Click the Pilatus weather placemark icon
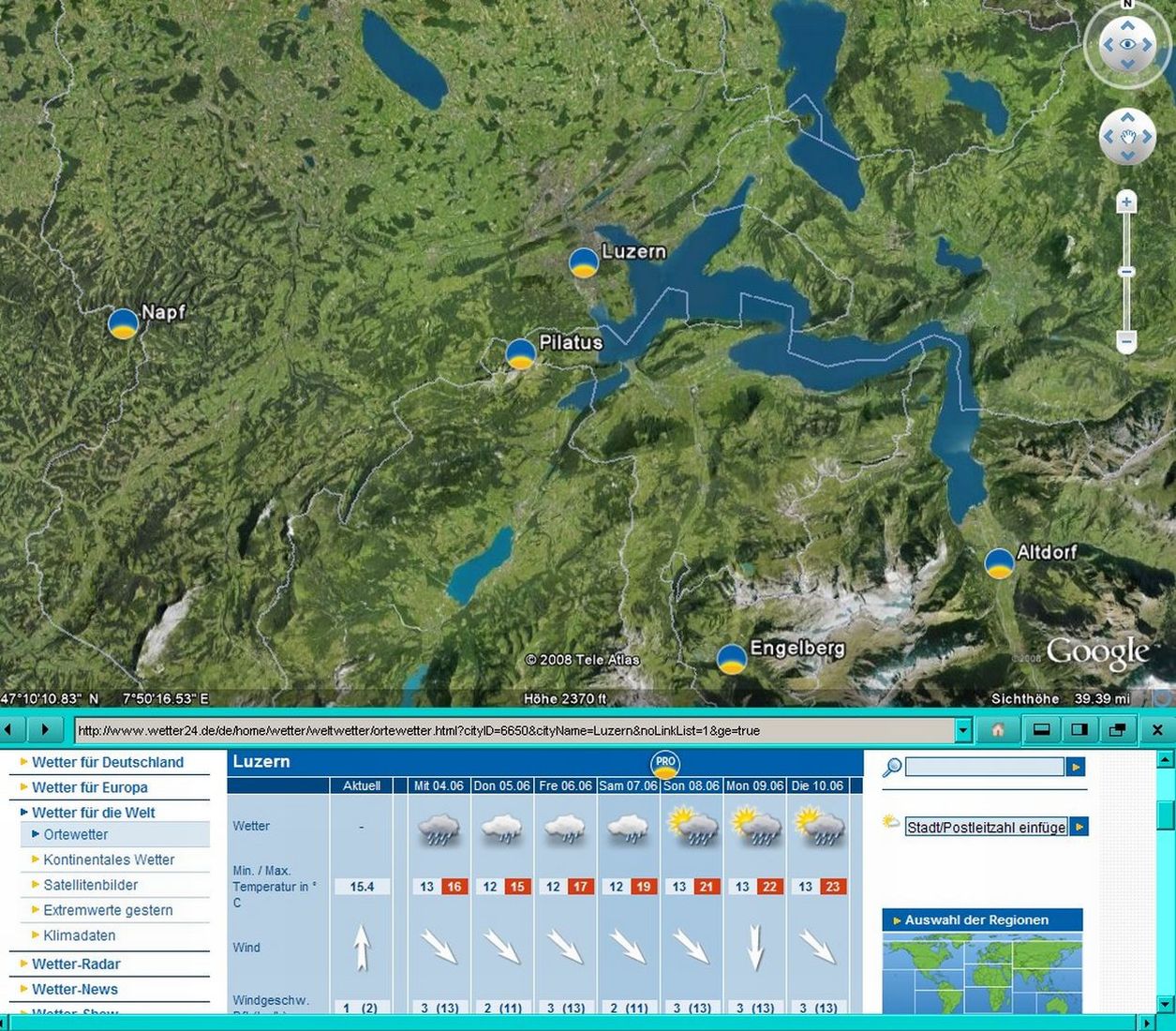The height and width of the screenshot is (1031, 1176). [521, 354]
